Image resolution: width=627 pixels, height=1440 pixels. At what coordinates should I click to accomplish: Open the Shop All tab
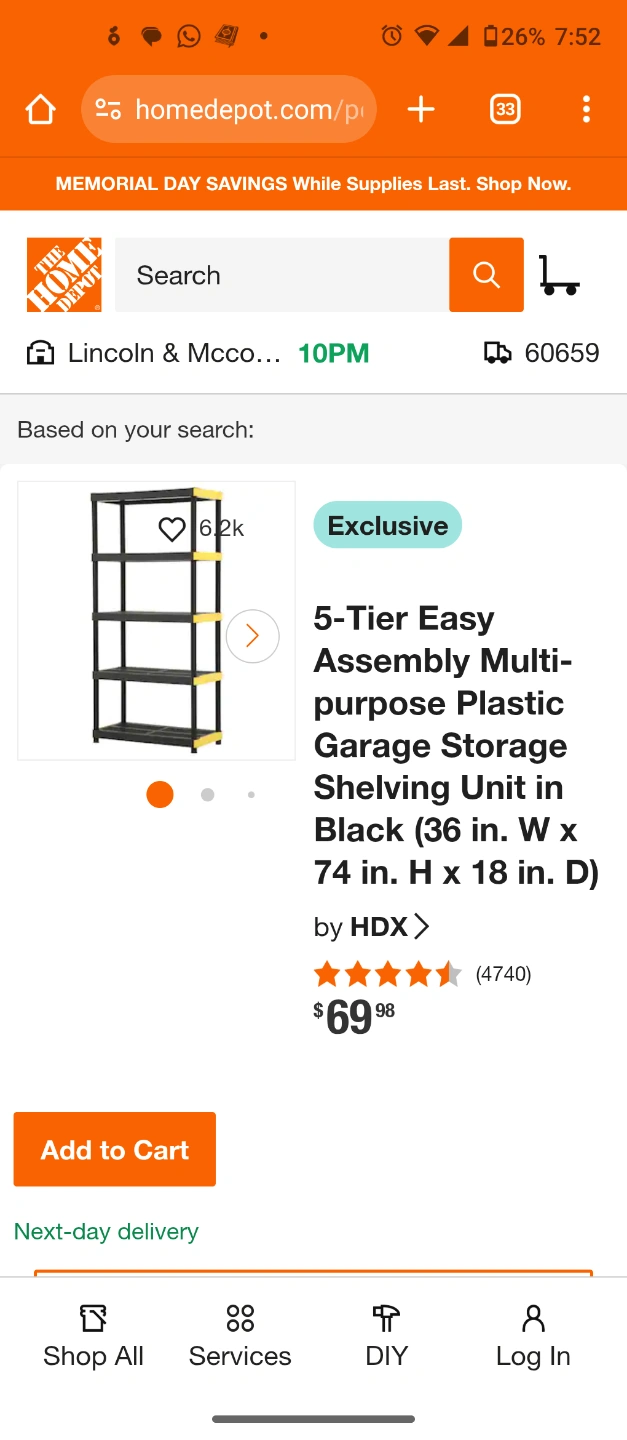pyautogui.click(x=93, y=1335)
